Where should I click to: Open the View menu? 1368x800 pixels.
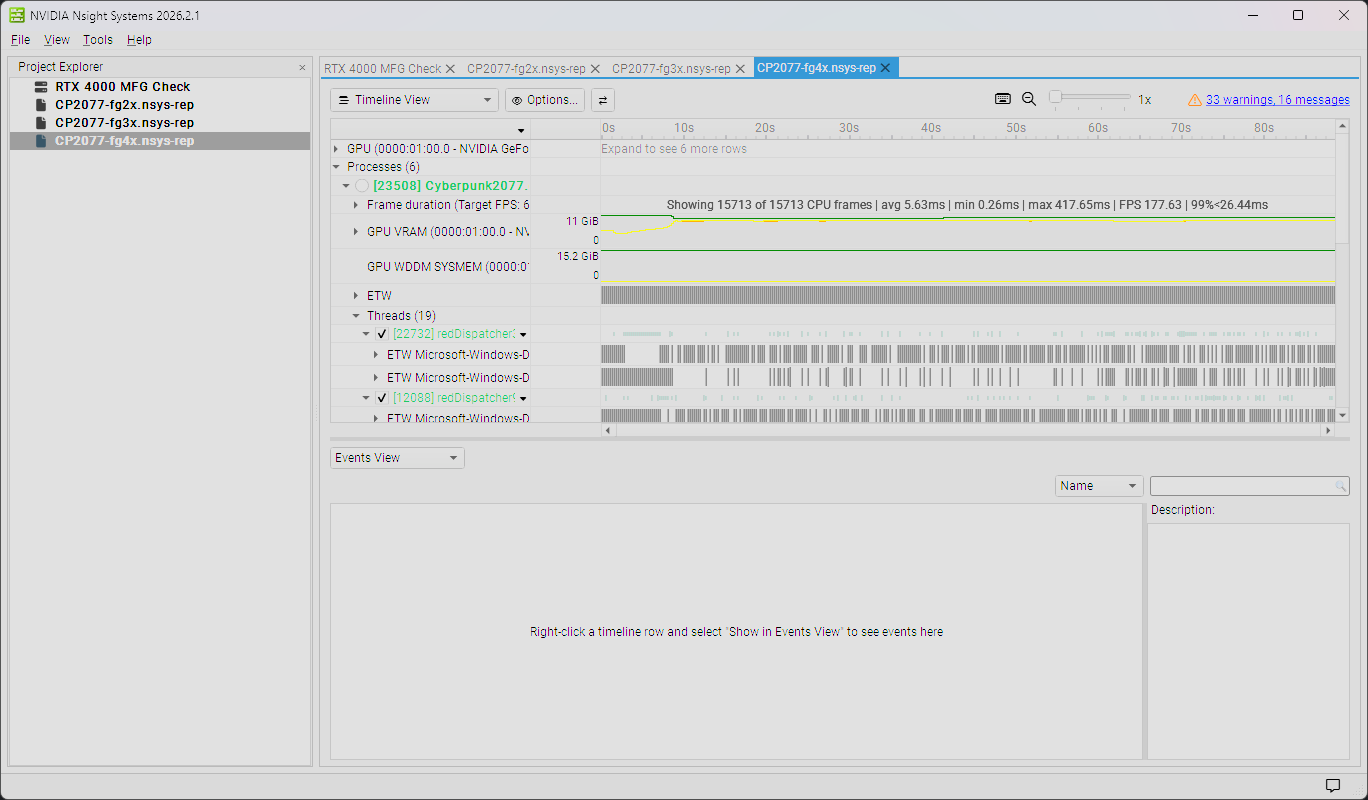[x=57, y=40]
